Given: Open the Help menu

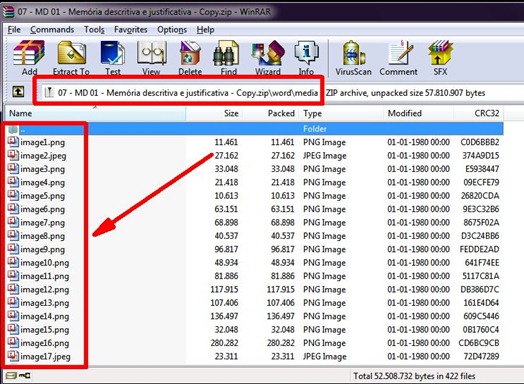Looking at the screenshot, I should pos(205,30).
